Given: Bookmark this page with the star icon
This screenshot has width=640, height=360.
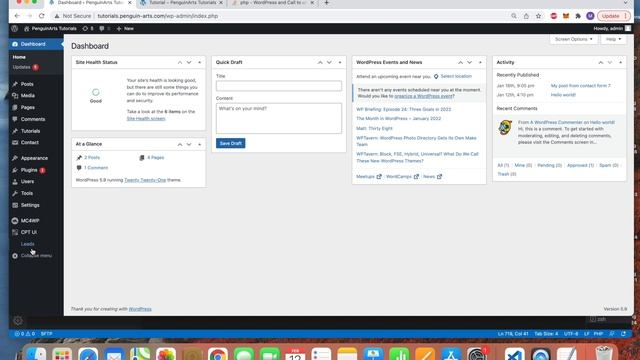Looking at the screenshot, I should click(538, 16).
